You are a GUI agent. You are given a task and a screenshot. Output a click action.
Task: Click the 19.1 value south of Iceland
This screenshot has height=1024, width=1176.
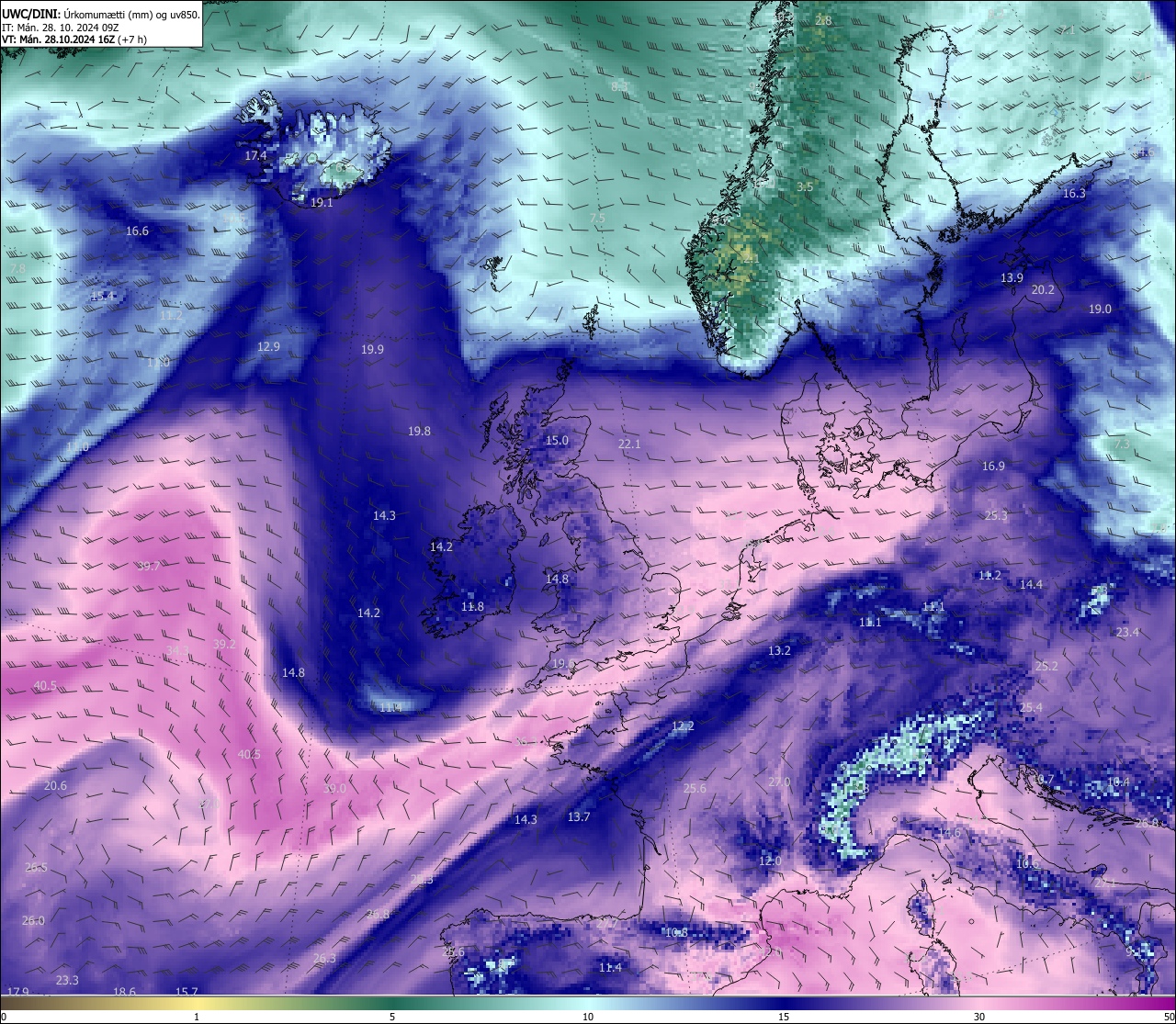[322, 203]
